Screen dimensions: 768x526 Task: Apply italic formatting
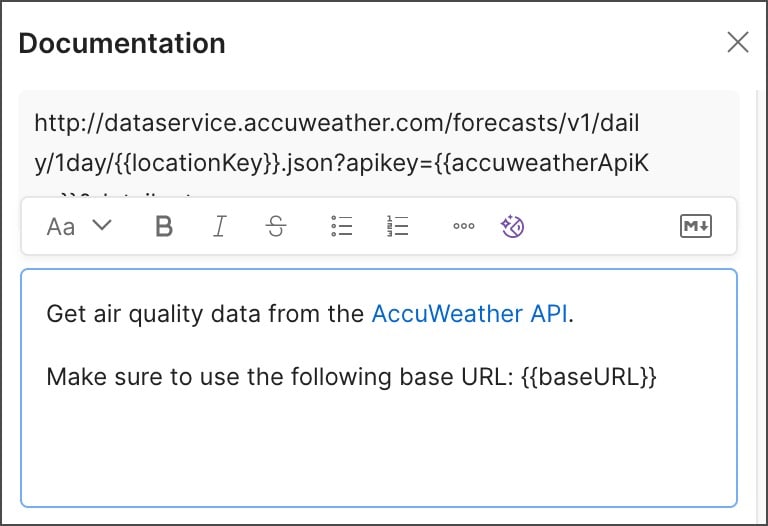tap(220, 226)
